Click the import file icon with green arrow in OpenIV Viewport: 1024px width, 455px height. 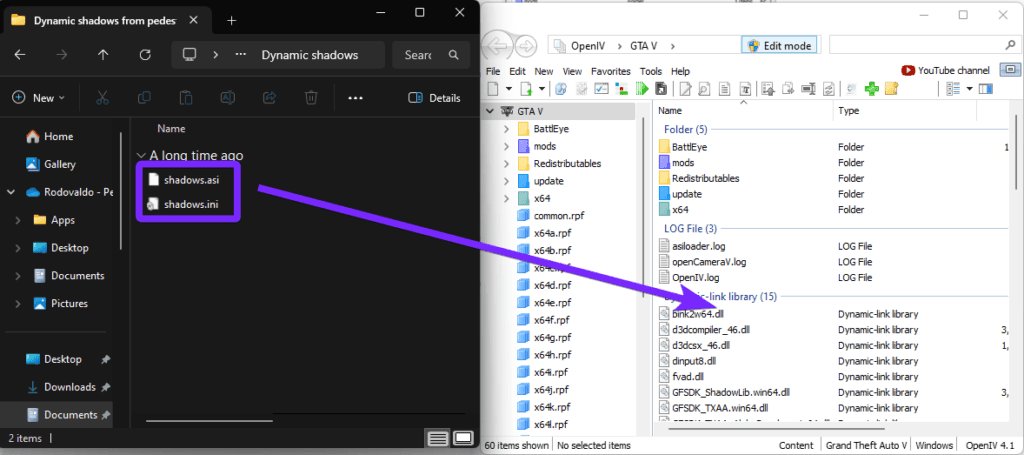tap(526, 88)
